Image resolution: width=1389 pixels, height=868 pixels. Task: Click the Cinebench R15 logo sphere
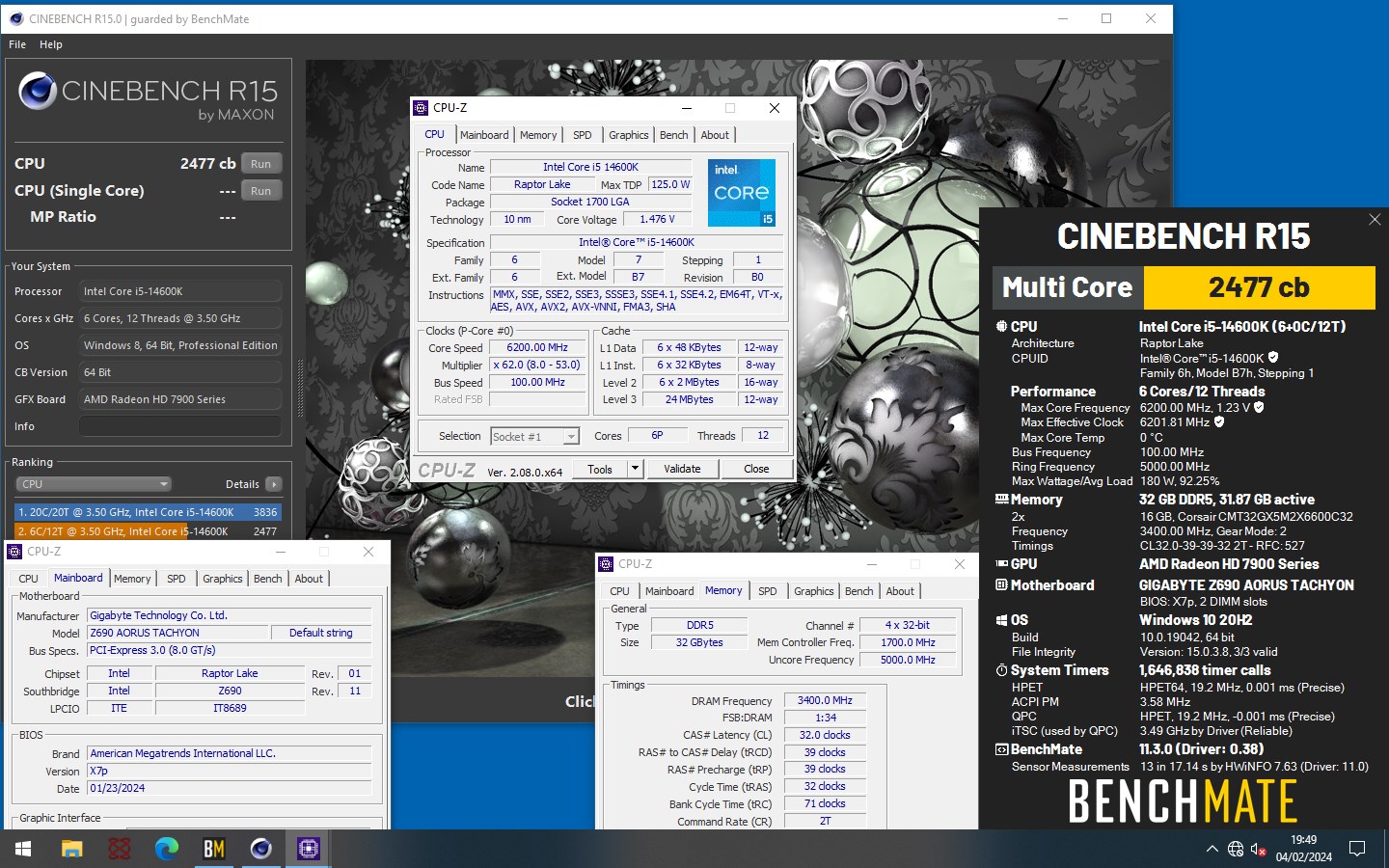[x=38, y=92]
